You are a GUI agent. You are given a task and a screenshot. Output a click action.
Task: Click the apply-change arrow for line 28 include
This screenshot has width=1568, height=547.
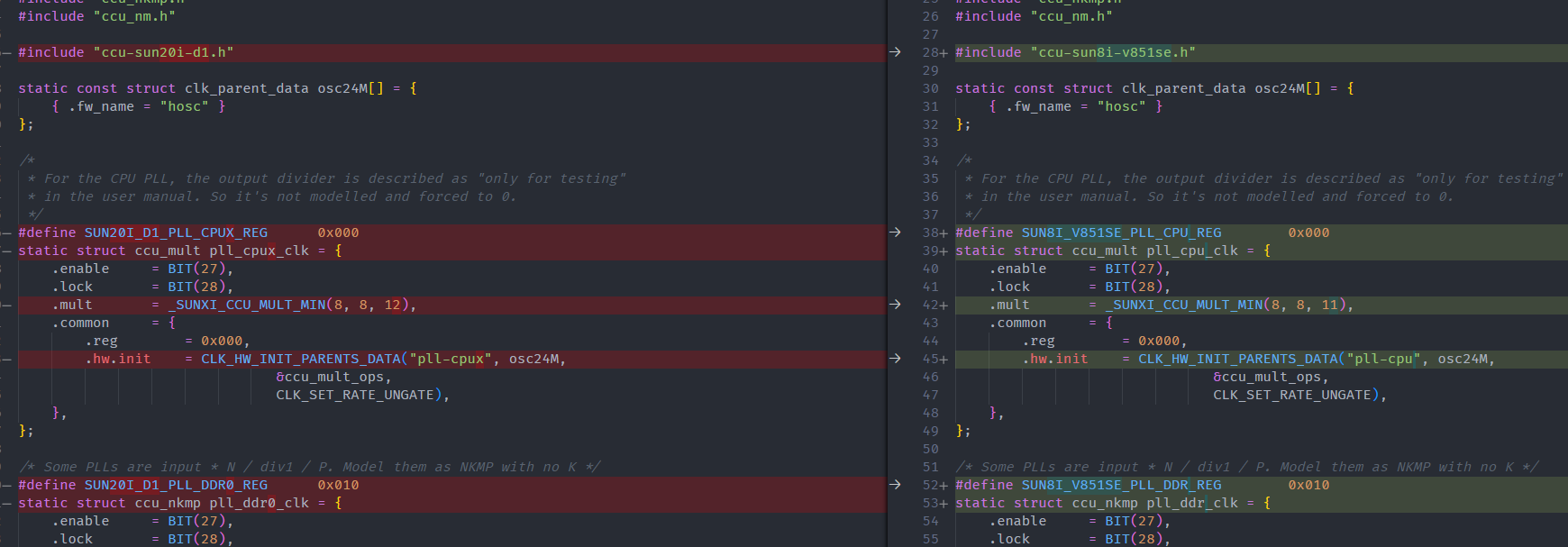point(895,52)
